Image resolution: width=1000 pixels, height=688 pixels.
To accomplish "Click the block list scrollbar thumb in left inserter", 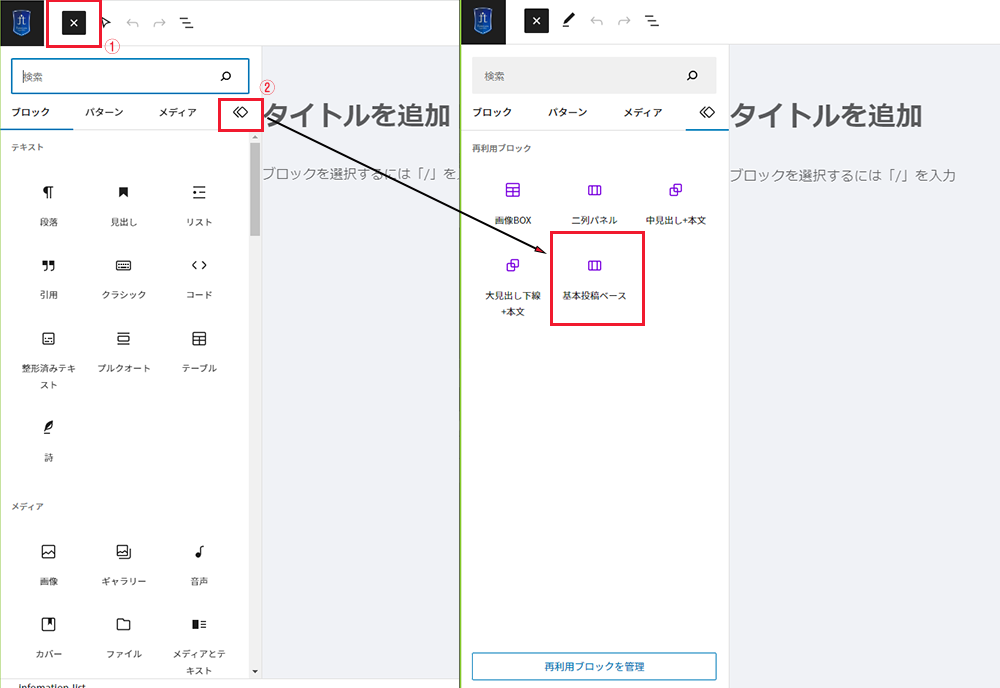I will 255,189.
